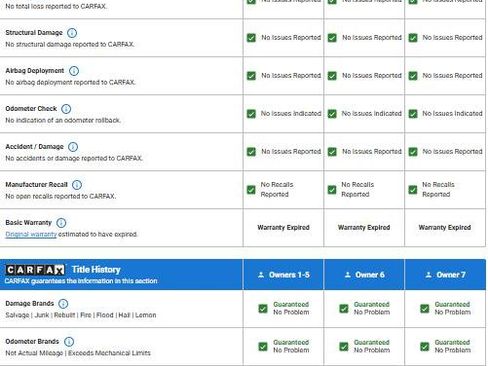Click Damage Brands checkmark for Owner 7

(x=425, y=308)
